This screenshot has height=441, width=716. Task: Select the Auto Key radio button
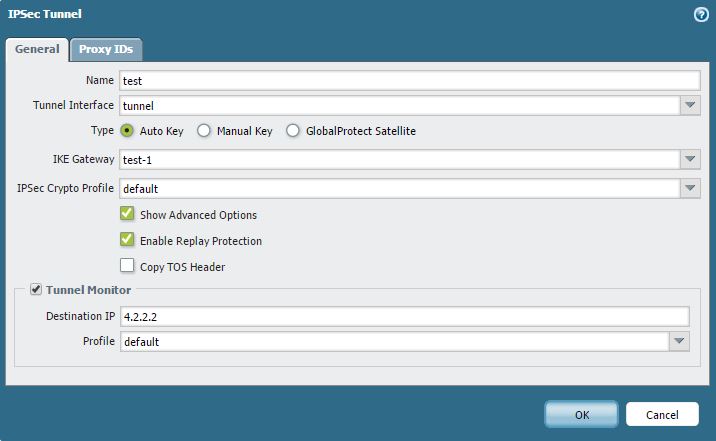(x=127, y=131)
